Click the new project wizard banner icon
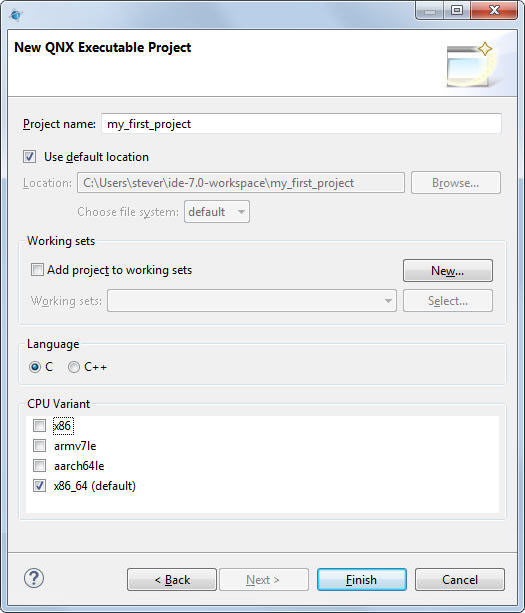525x613 pixels. [470, 65]
